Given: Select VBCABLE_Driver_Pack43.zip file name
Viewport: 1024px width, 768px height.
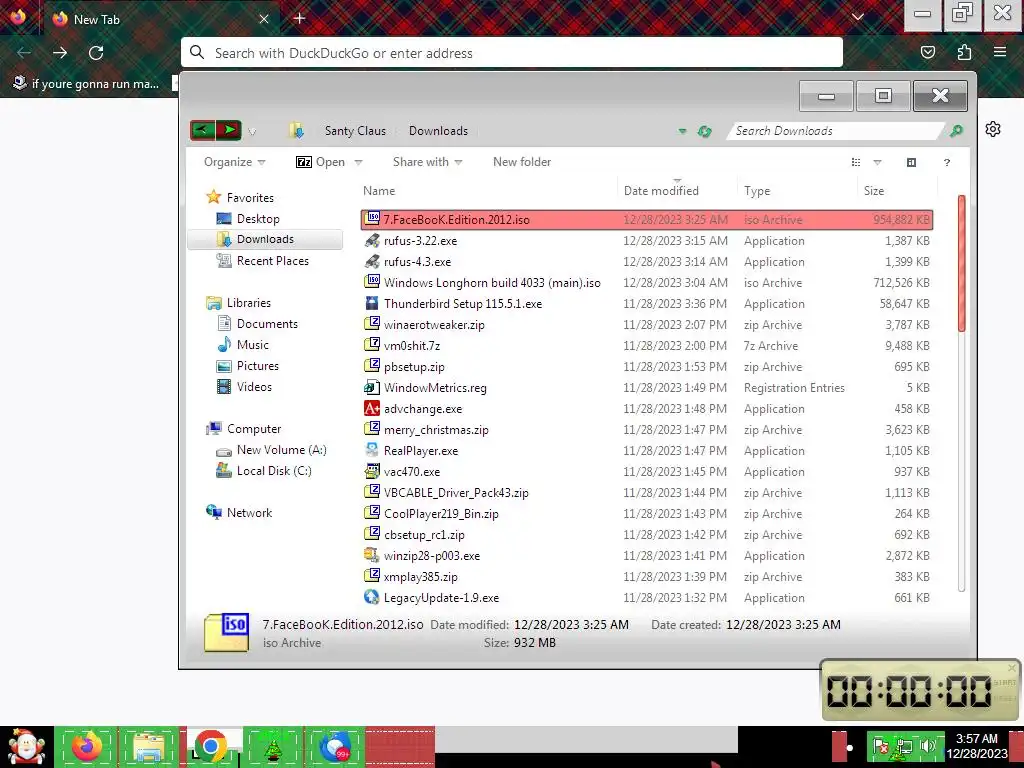Looking at the screenshot, I should [456, 492].
